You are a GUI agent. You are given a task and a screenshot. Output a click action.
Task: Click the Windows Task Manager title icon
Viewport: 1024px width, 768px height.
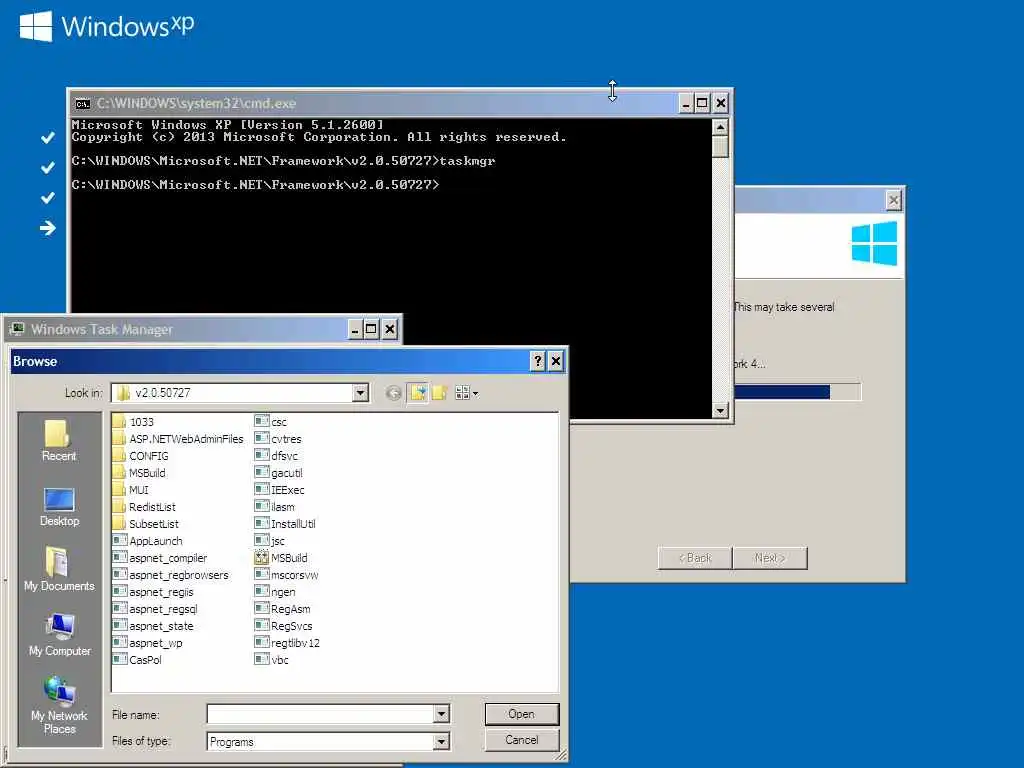(18, 328)
